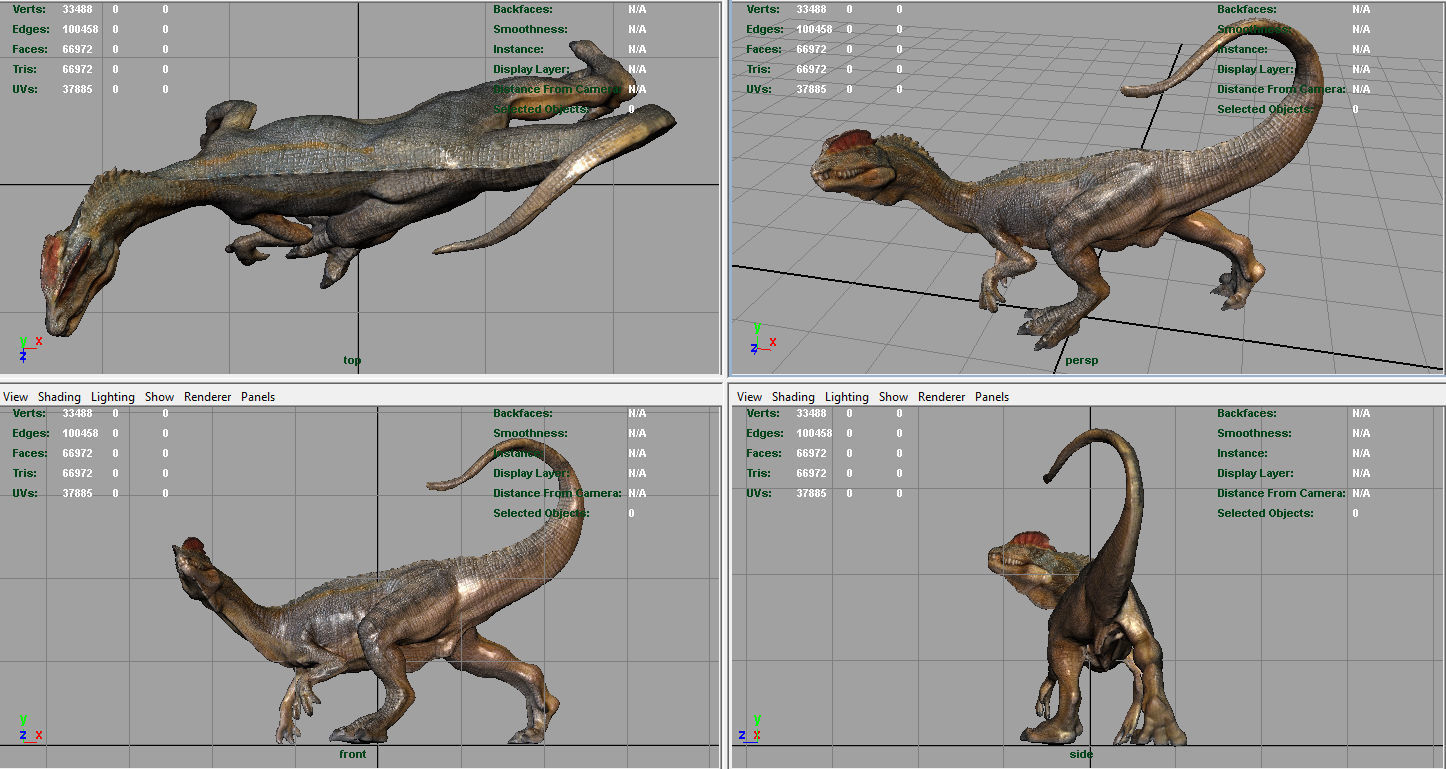
Task: Click 'Tris:' HUD label in top view
Action: (x=25, y=69)
